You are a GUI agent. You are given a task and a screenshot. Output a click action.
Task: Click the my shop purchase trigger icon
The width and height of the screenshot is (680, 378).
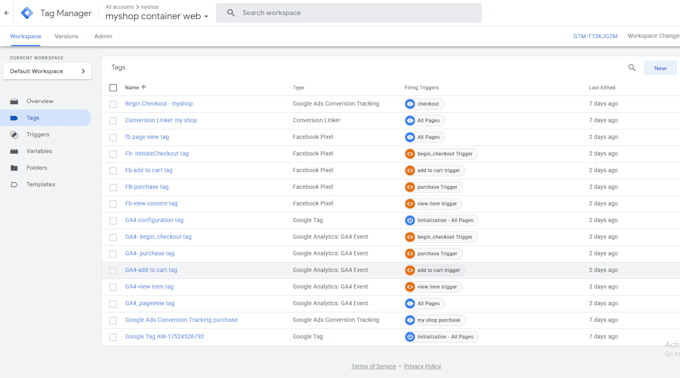pos(410,320)
